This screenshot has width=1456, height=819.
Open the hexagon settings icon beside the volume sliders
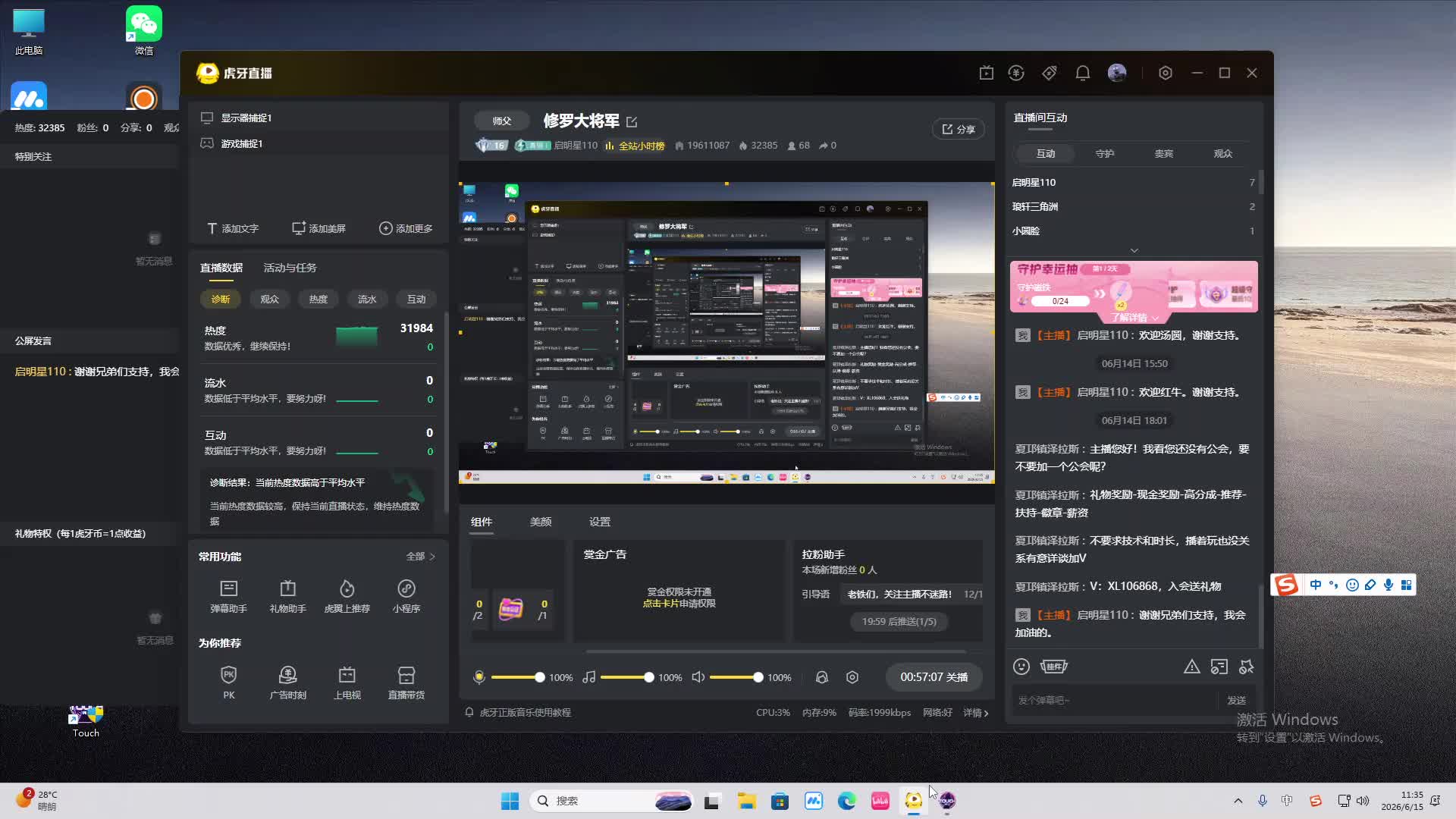pyautogui.click(x=852, y=677)
